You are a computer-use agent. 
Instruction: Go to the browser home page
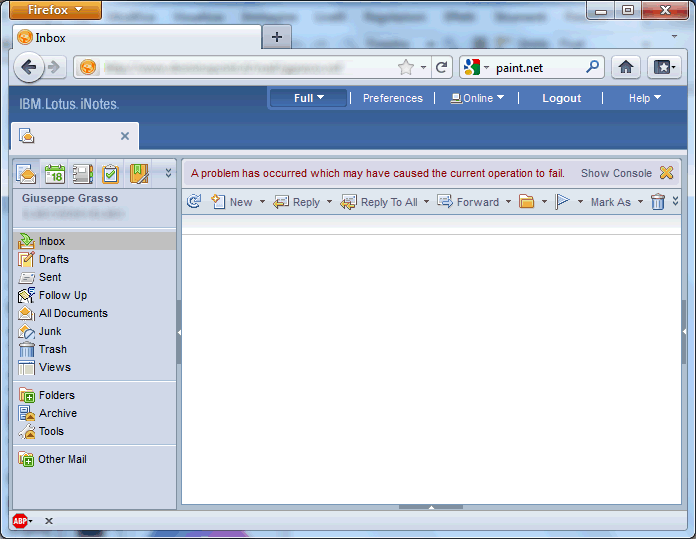(626, 67)
